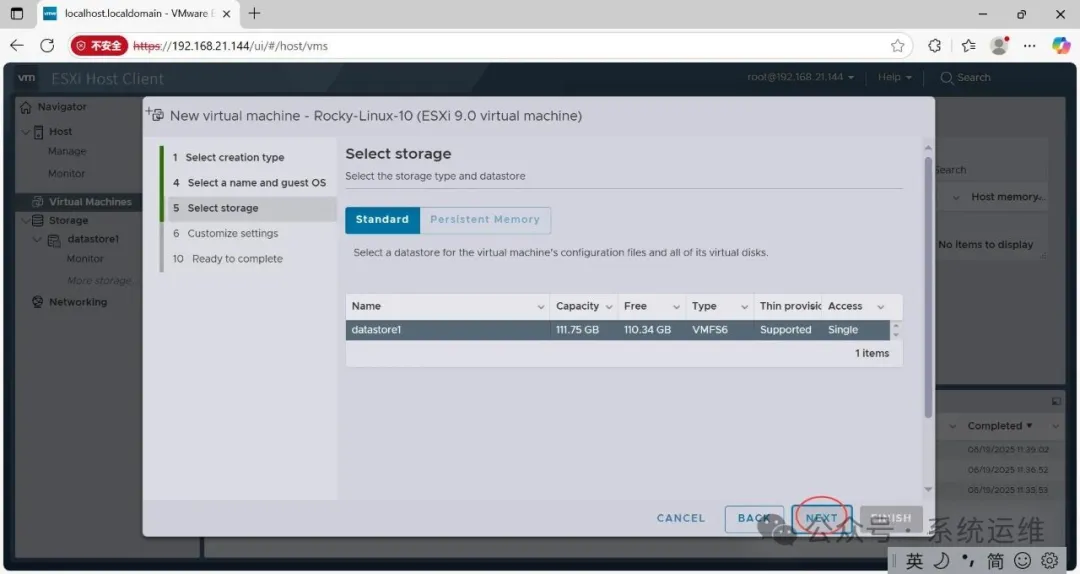Close the localhost.localdomain browser tab
Viewport: 1080px width, 574px height.
[x=226, y=14]
